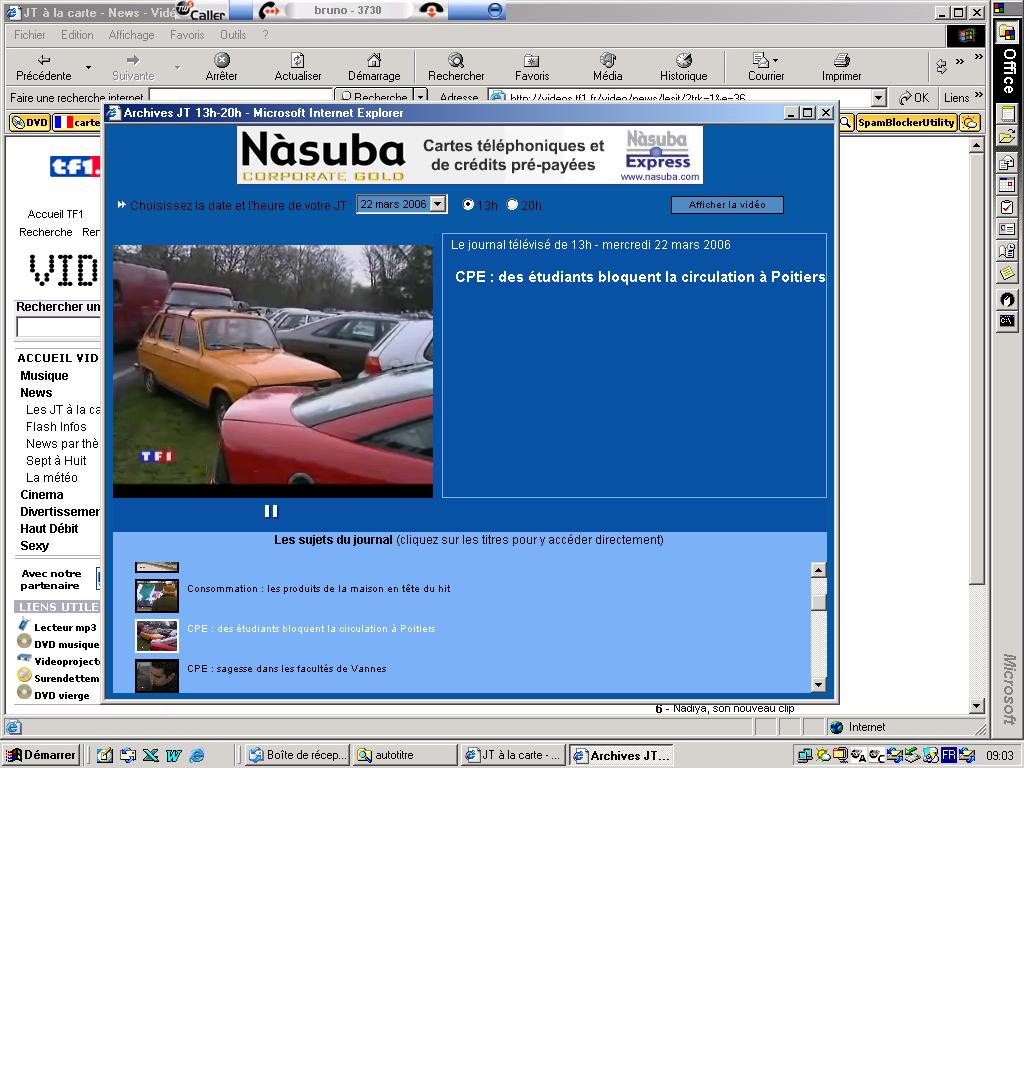Expand the address bar dropdown arrow
The width and height of the screenshot is (1024, 1087).
point(878,98)
